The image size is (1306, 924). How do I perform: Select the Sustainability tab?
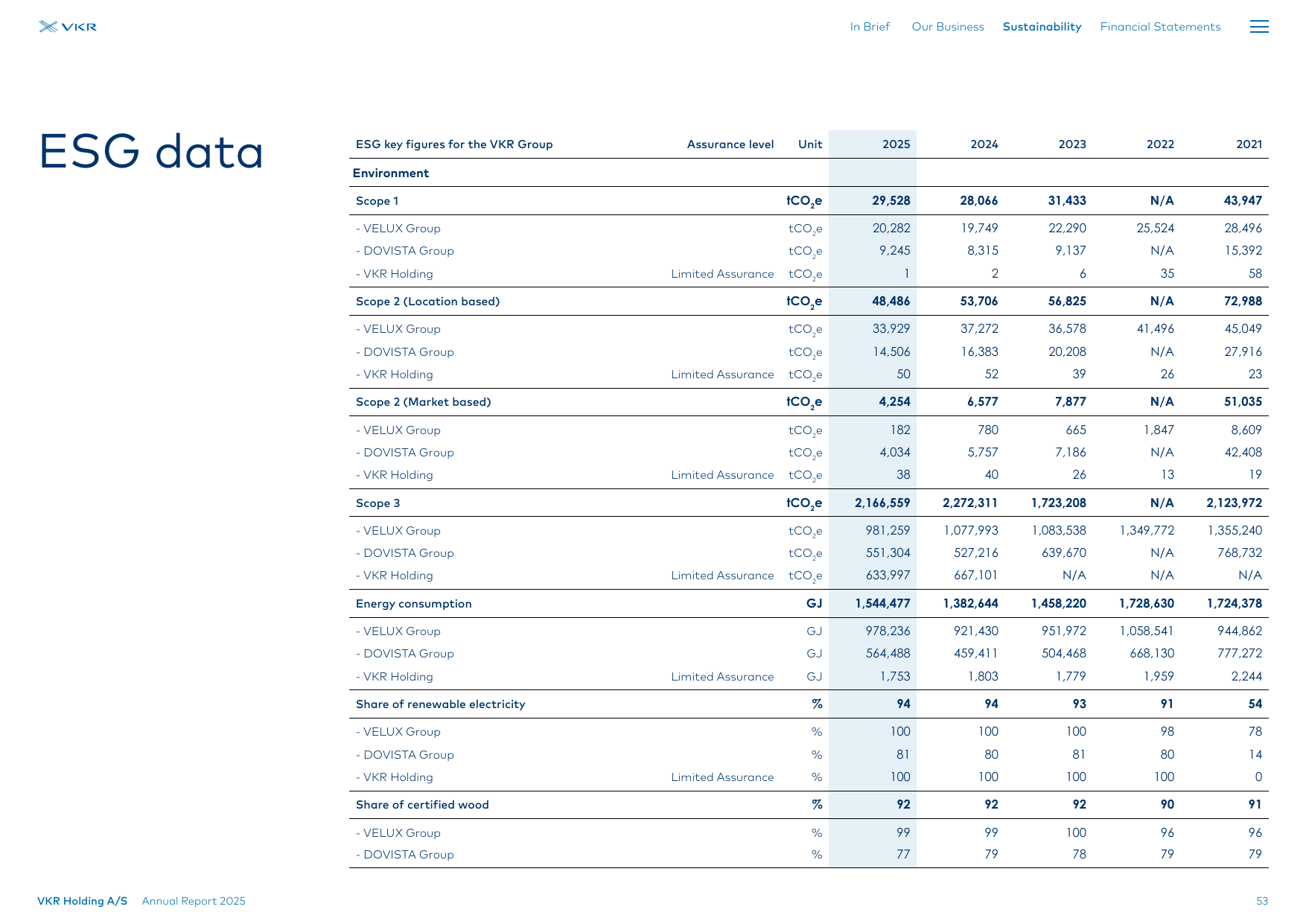(x=1042, y=27)
